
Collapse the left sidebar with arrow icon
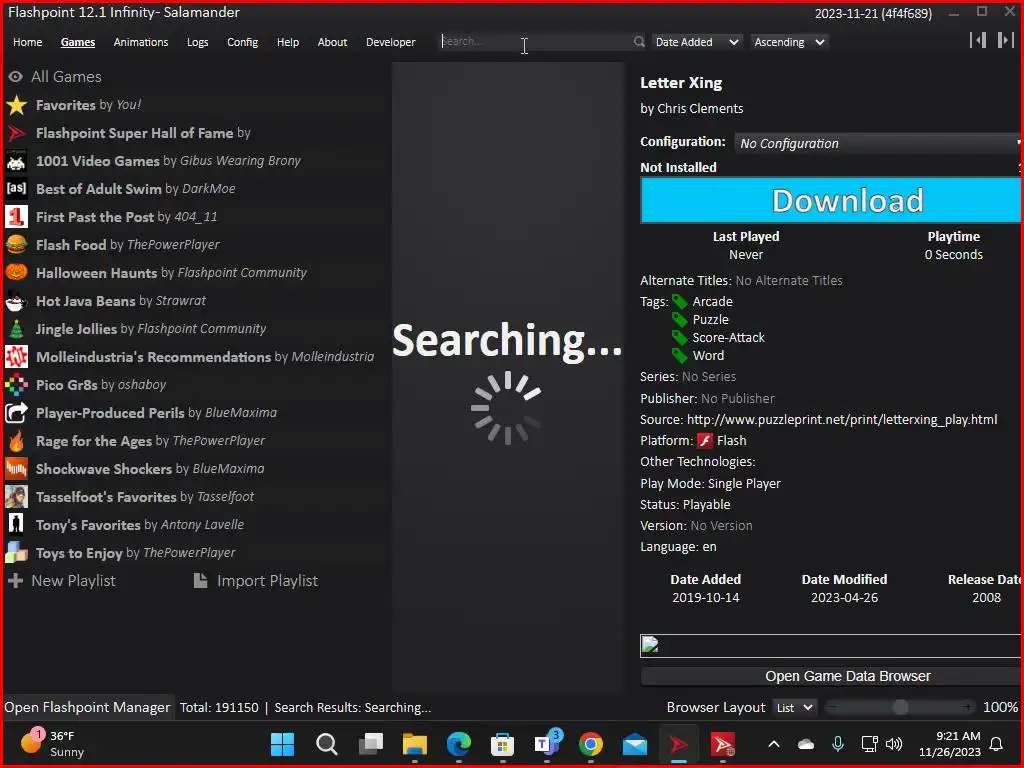coord(978,40)
